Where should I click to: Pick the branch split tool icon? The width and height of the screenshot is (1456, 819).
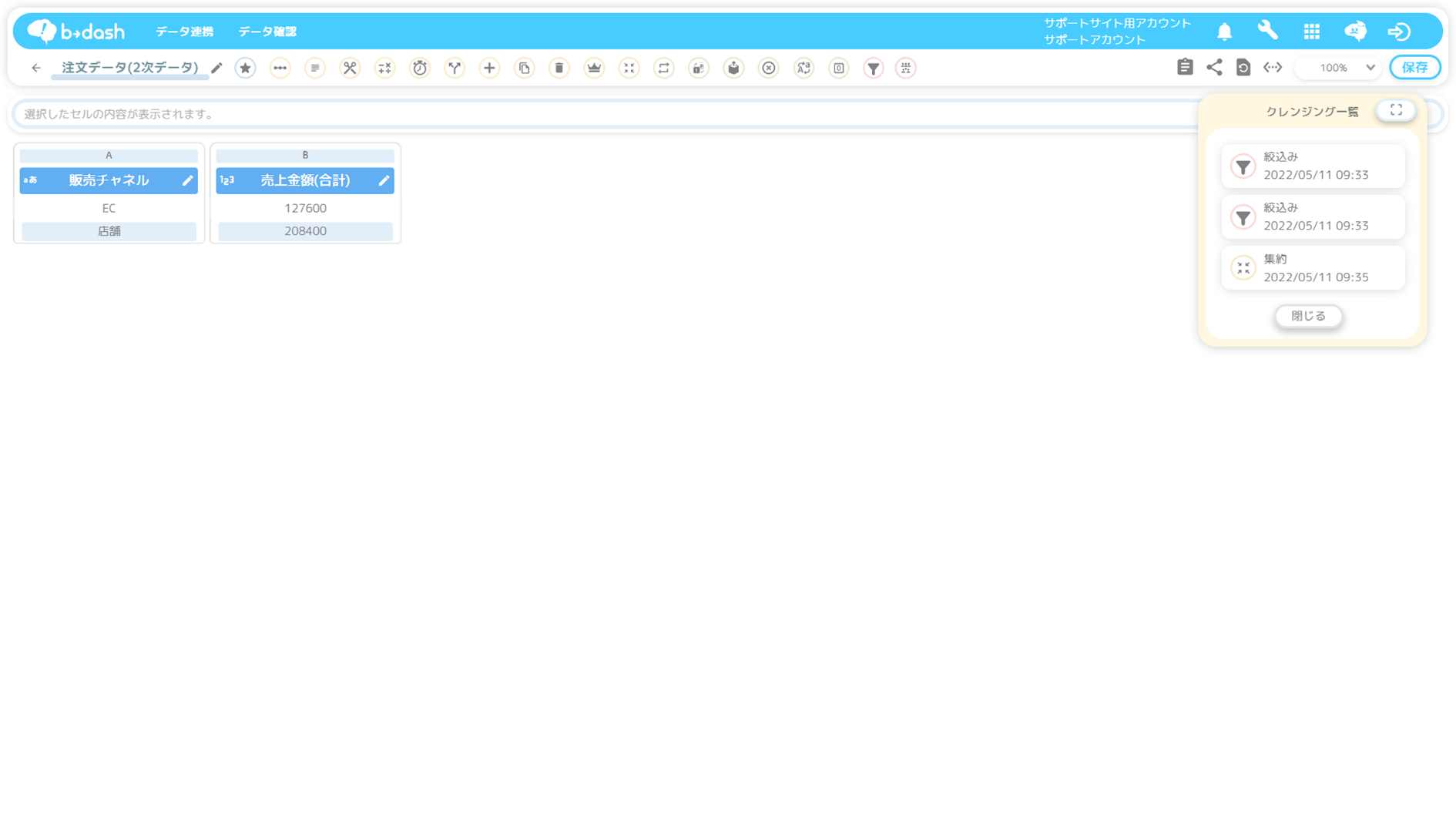point(455,68)
